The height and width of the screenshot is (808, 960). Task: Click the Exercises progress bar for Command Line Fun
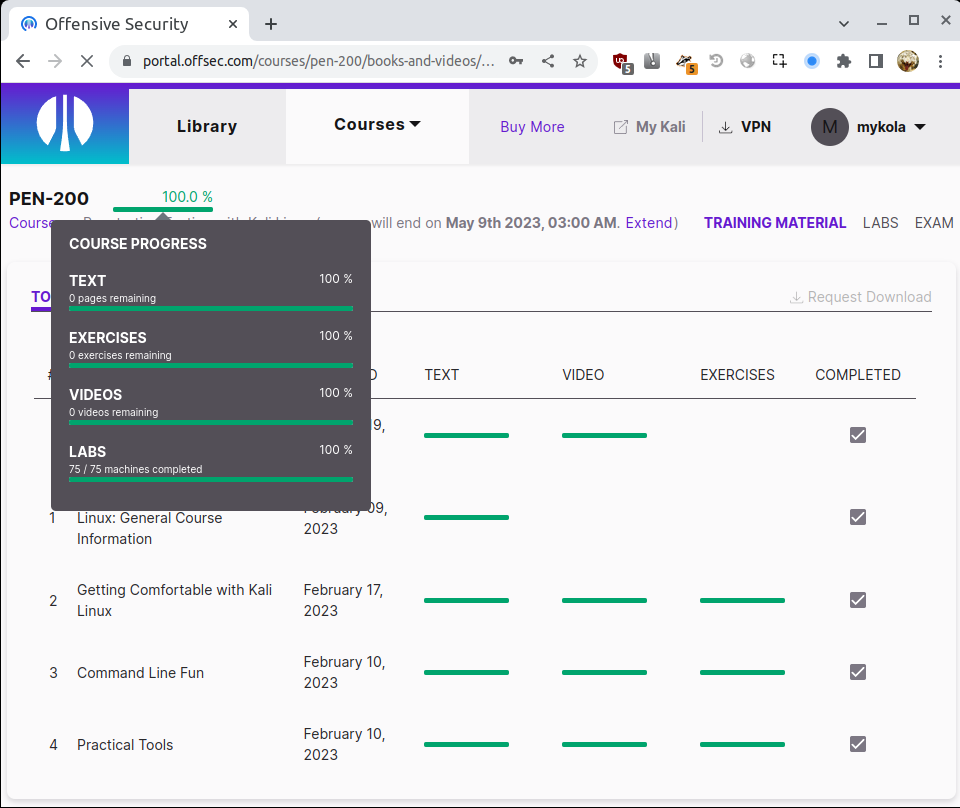coord(742,672)
